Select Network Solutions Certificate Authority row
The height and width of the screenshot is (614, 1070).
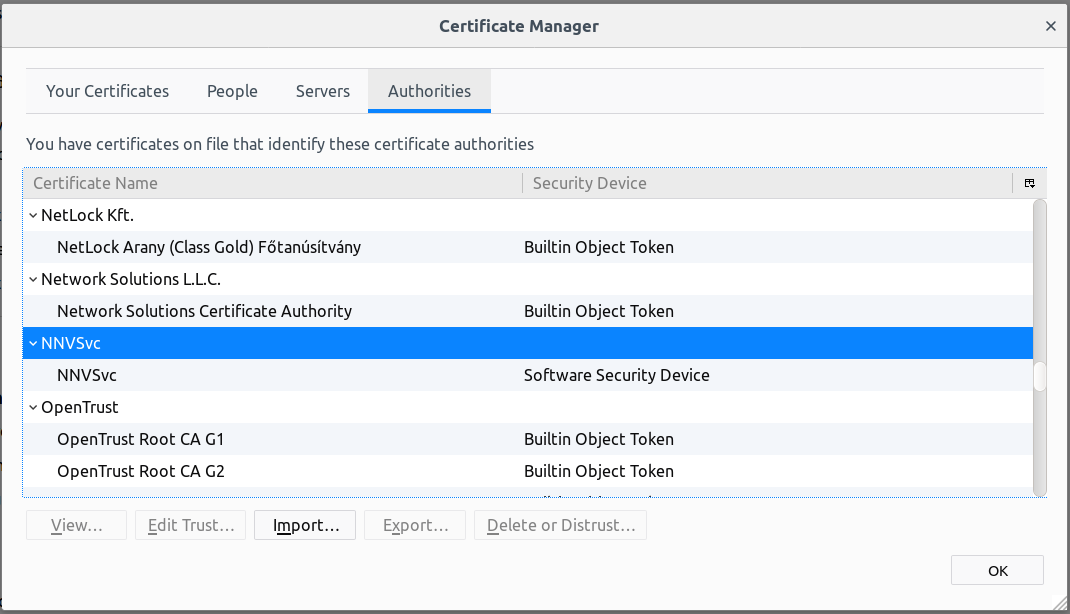(204, 311)
